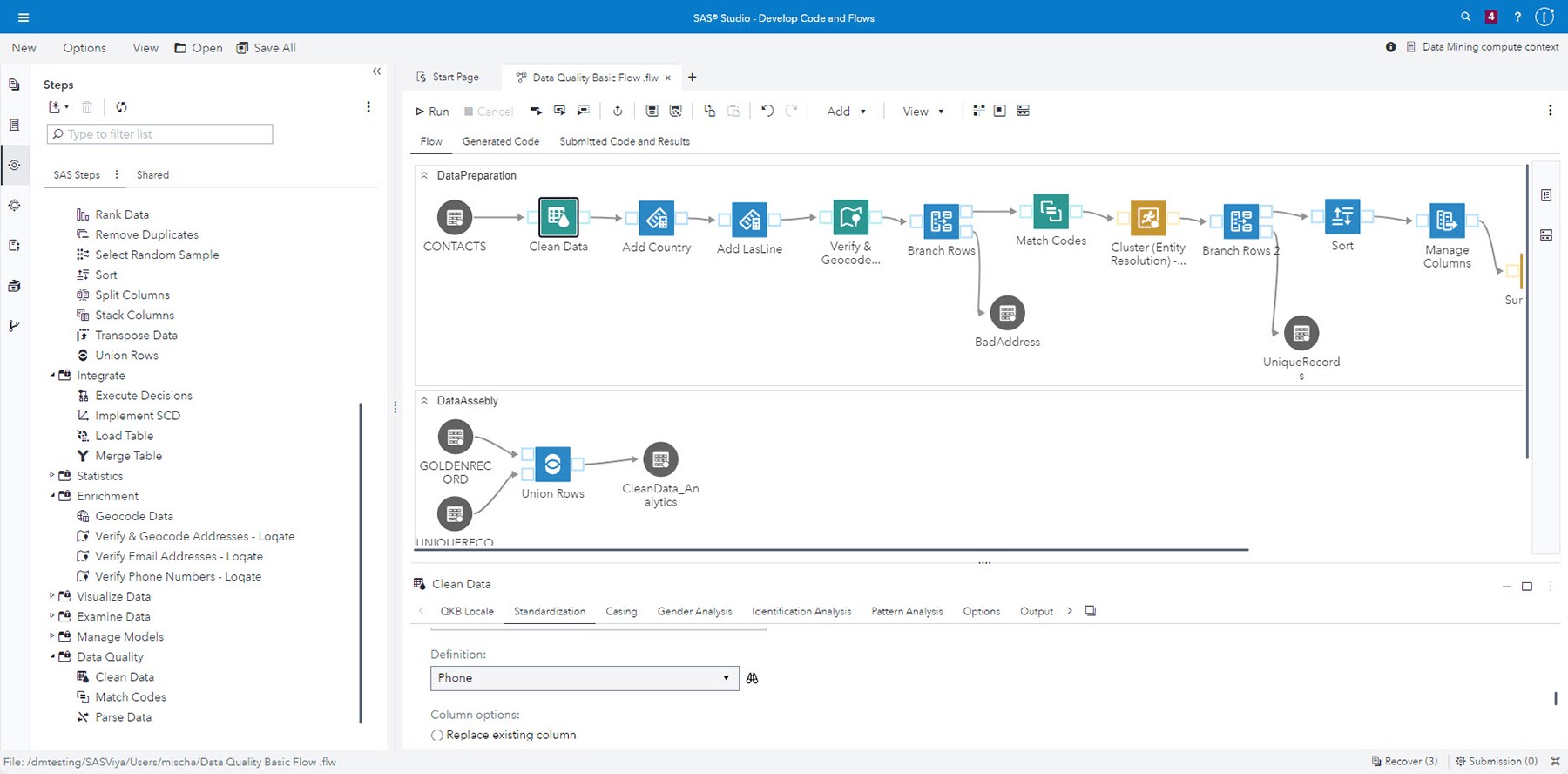Screen dimensions: 1568x774
Task: Open the Submission (0) status link
Action: point(1497,762)
